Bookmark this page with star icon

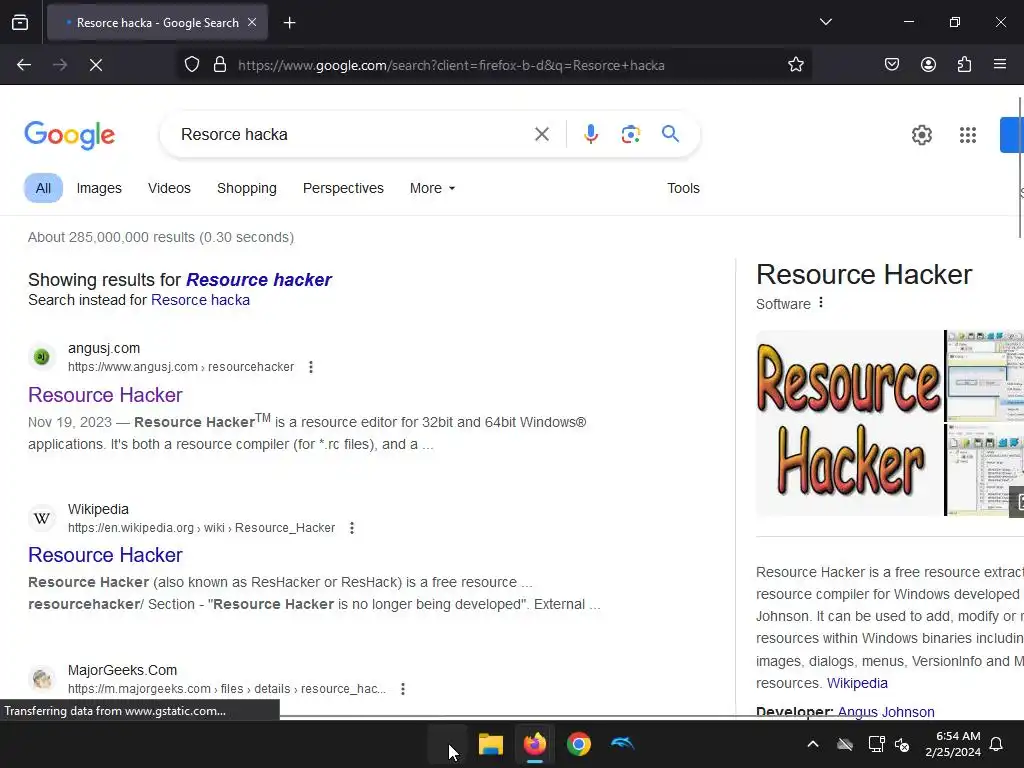tap(795, 65)
